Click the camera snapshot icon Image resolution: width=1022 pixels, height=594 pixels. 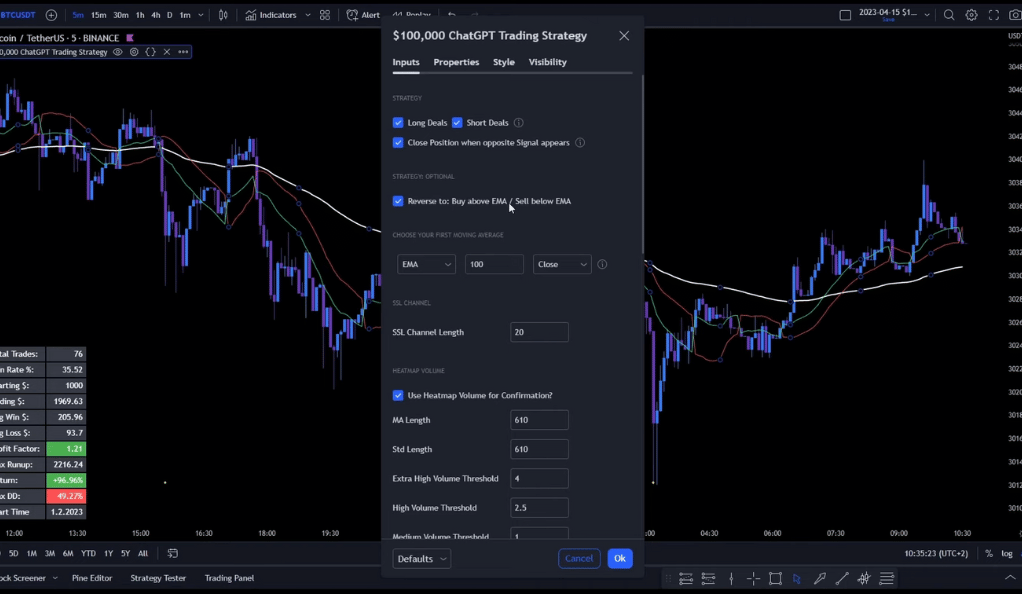tap(1015, 15)
